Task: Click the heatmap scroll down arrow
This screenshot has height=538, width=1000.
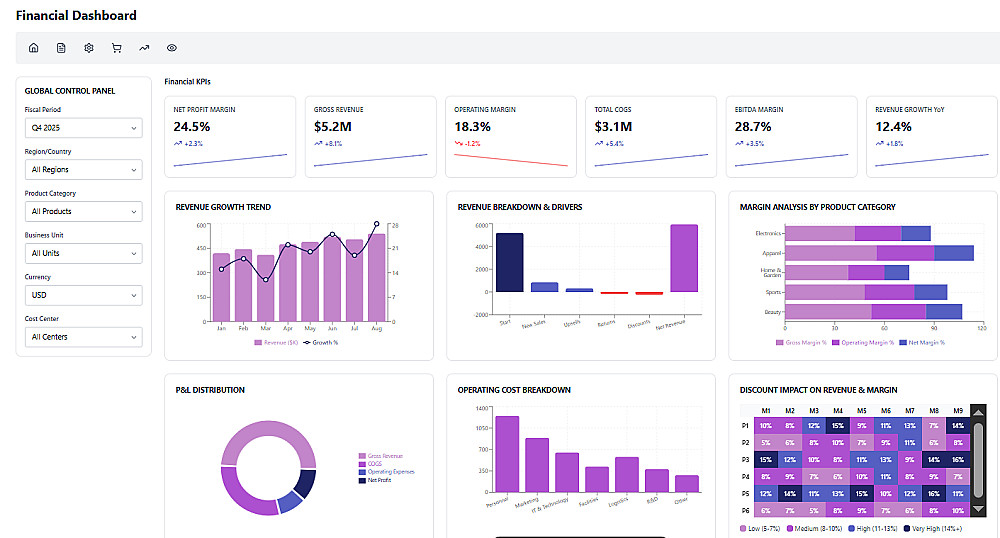Action: point(978,509)
